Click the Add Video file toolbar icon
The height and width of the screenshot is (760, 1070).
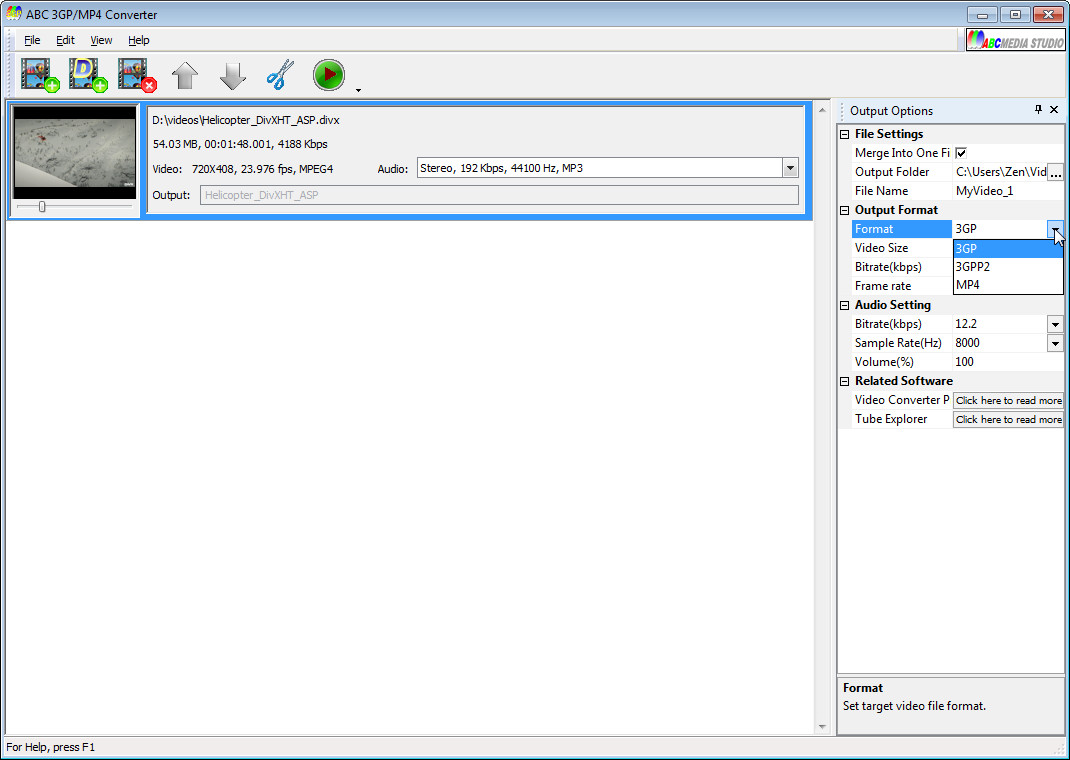[40, 75]
